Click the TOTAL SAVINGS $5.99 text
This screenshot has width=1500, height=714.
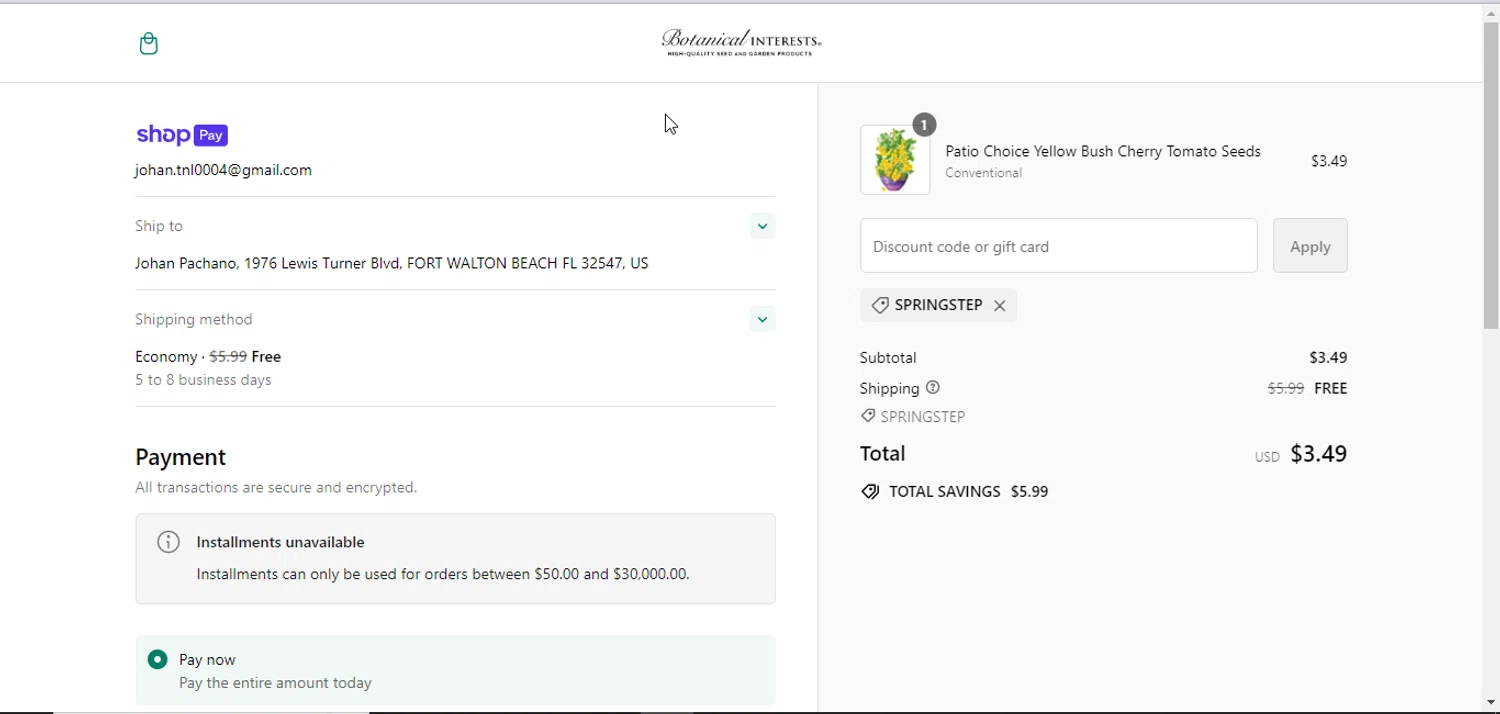968,492
